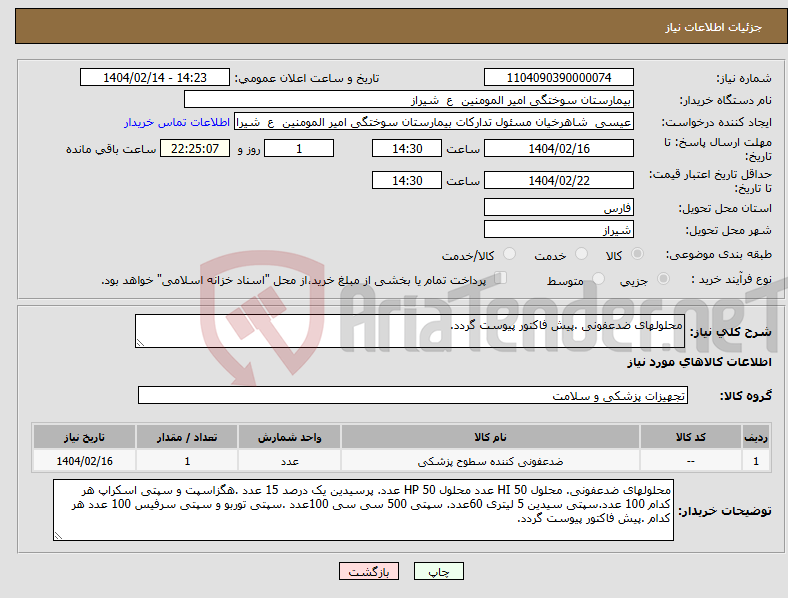Open the اطلاعات تماس خریدار link

177,122
